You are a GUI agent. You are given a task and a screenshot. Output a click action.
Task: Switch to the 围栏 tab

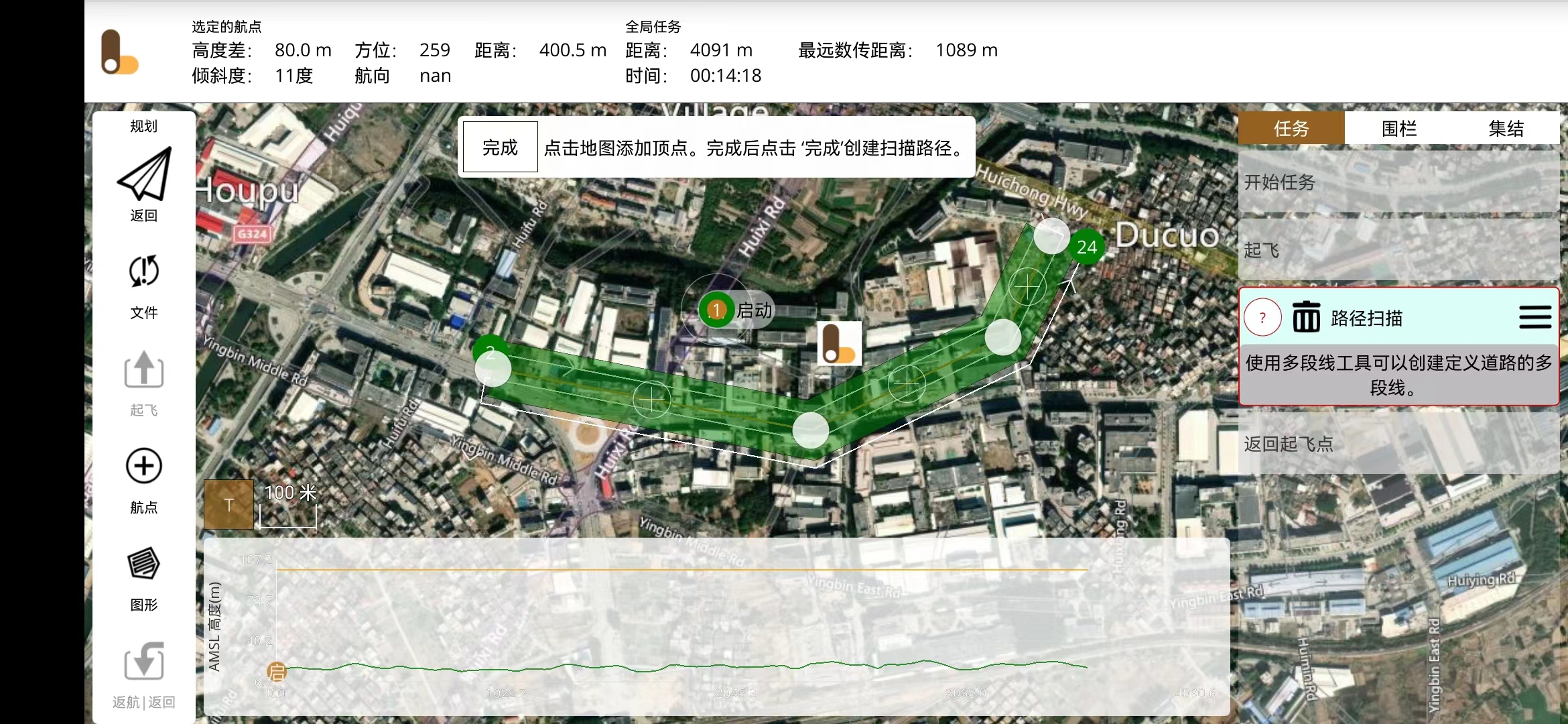(1398, 128)
